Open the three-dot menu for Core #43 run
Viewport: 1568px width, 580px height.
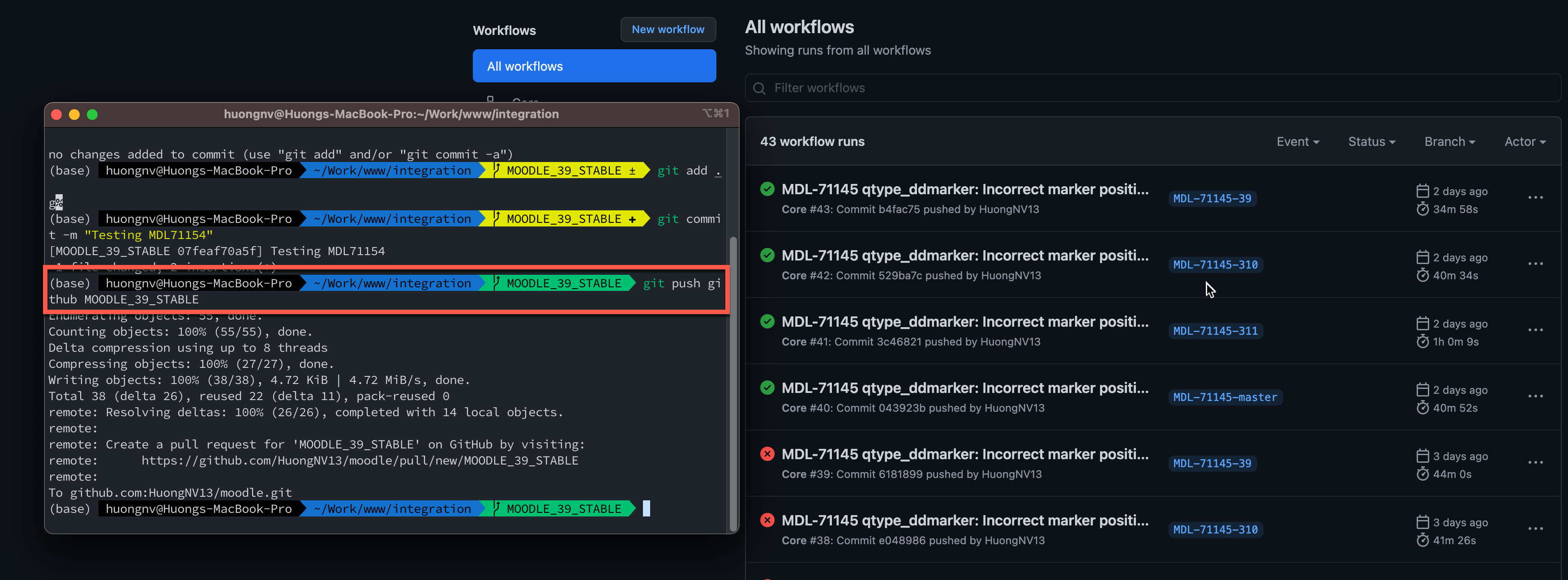coord(1535,198)
